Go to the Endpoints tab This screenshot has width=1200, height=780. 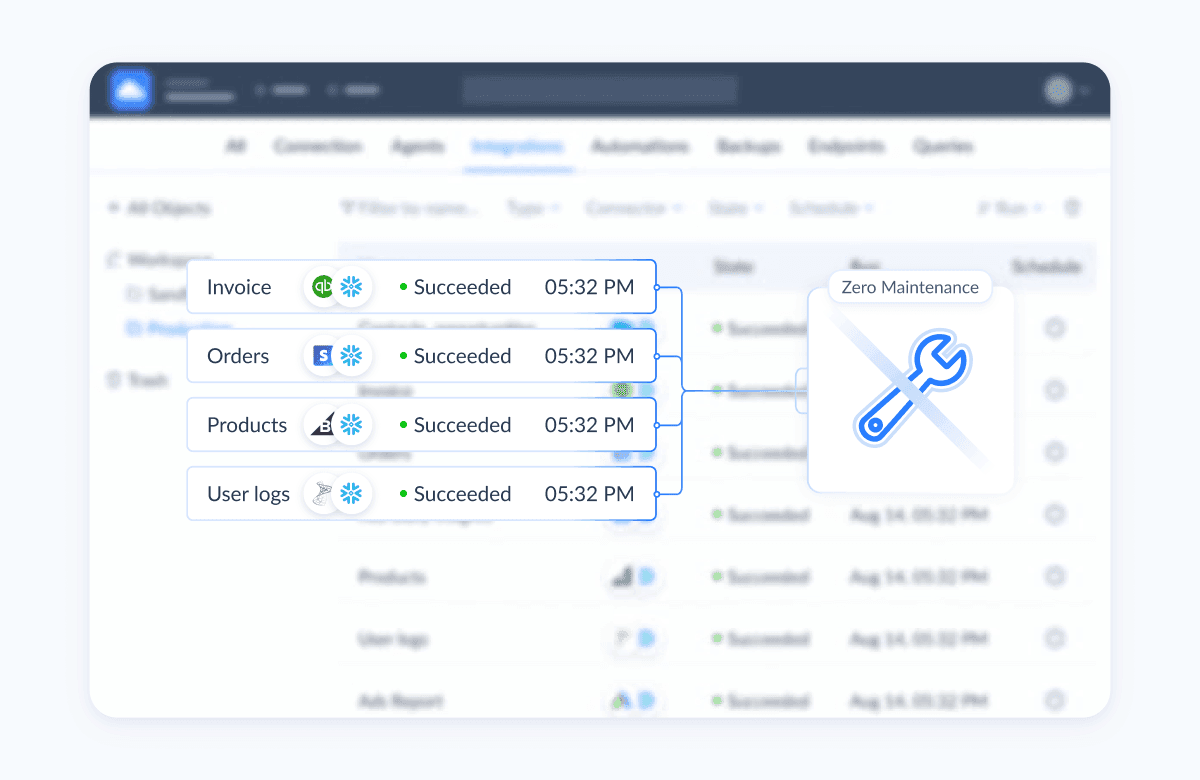coord(846,146)
